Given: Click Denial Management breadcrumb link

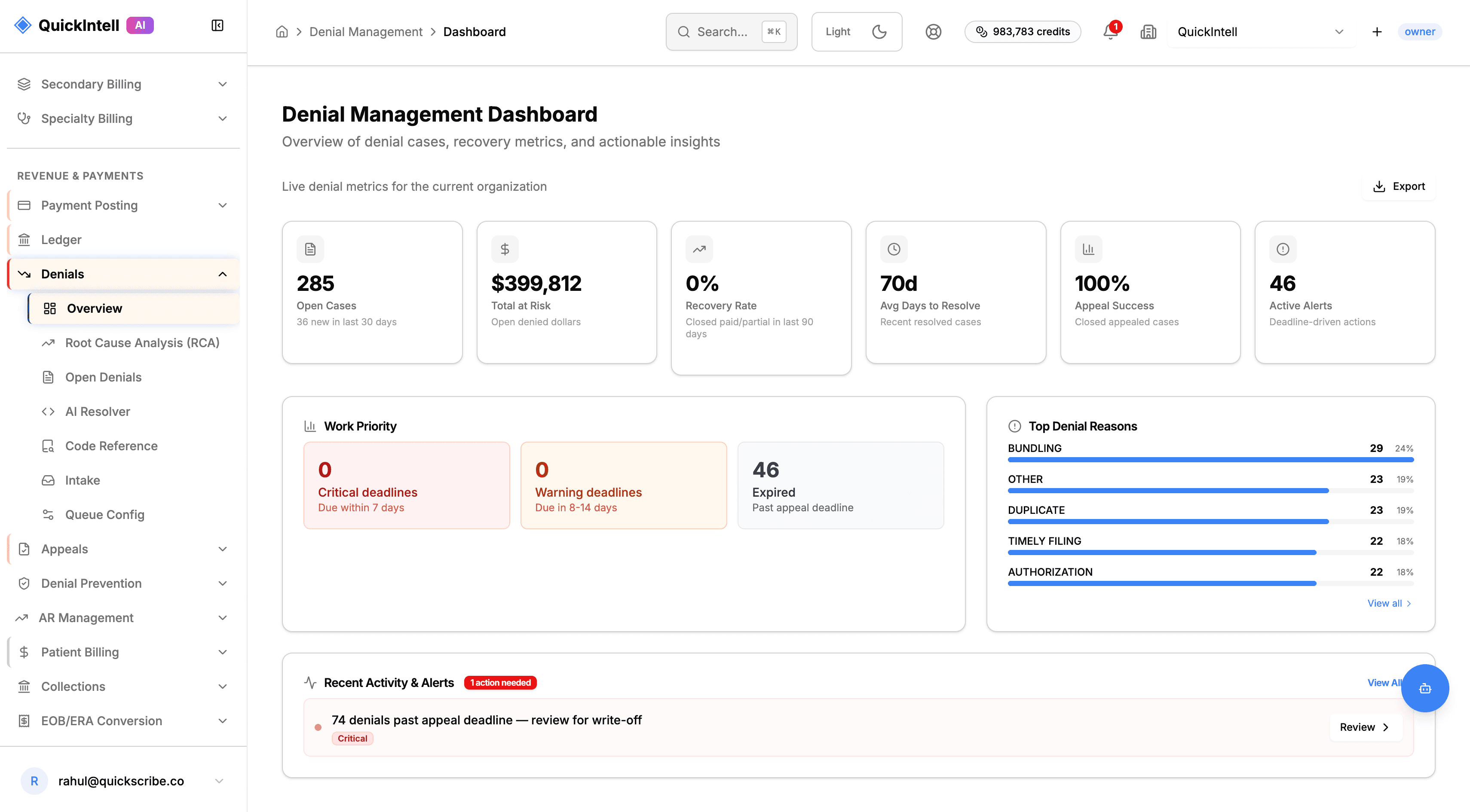Looking at the screenshot, I should [x=366, y=32].
